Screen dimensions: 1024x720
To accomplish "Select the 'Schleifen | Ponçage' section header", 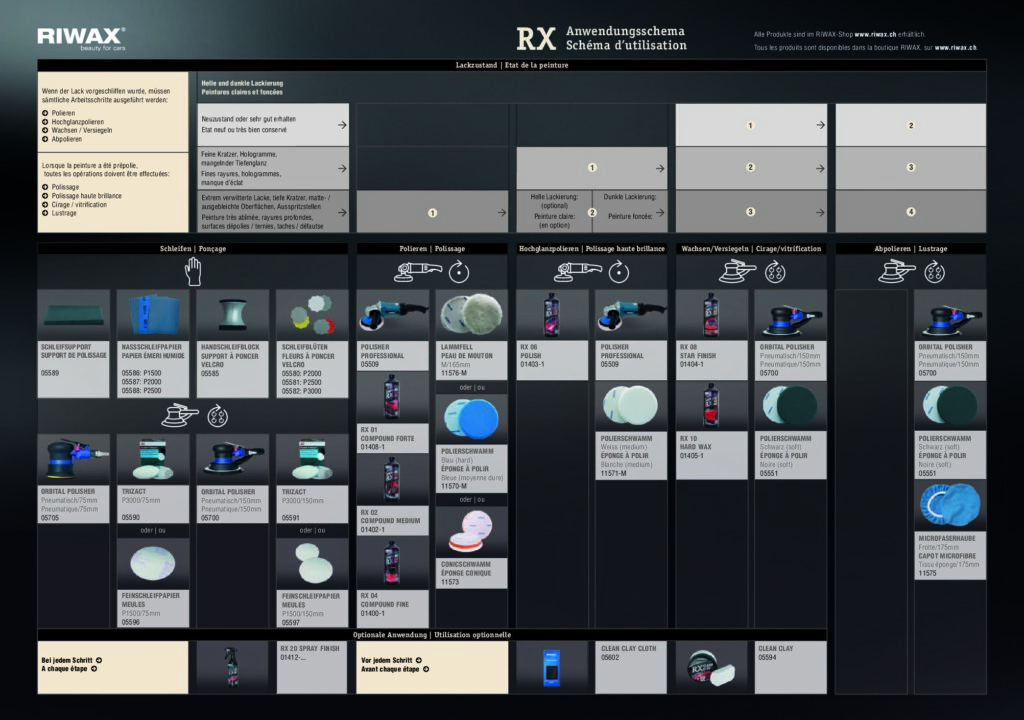I will coord(193,248).
